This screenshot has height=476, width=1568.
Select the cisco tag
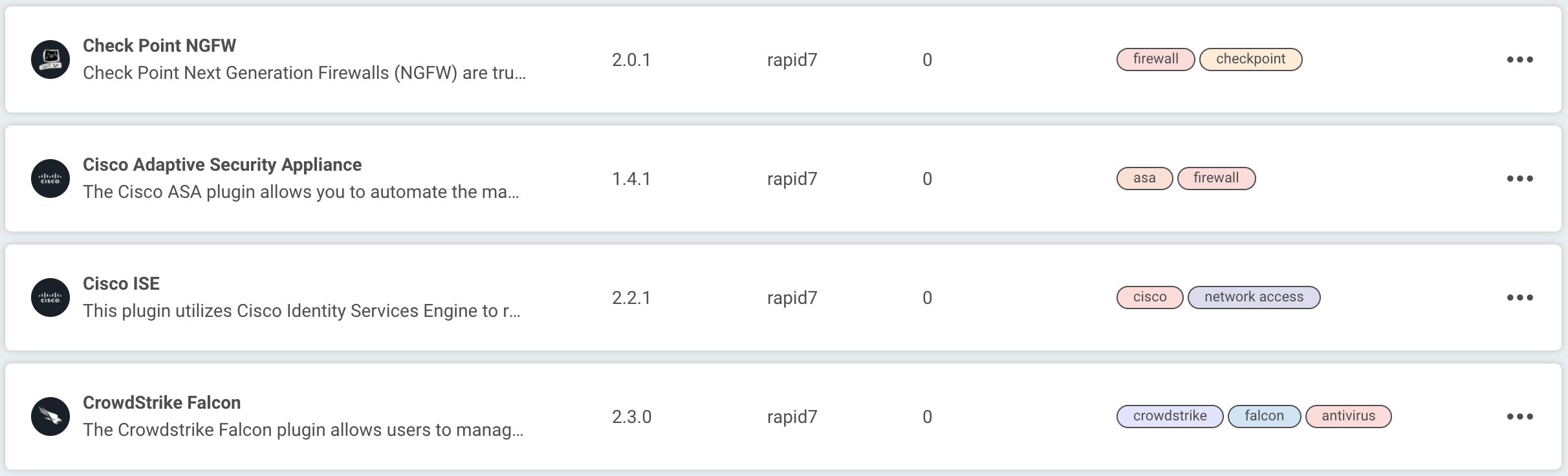pos(1149,297)
